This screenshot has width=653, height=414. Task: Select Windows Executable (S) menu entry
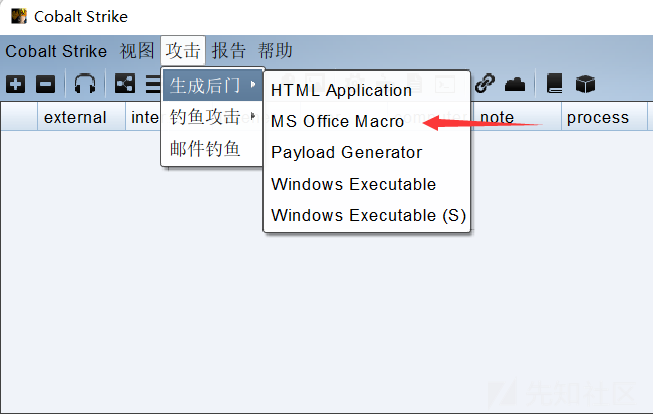(x=368, y=215)
